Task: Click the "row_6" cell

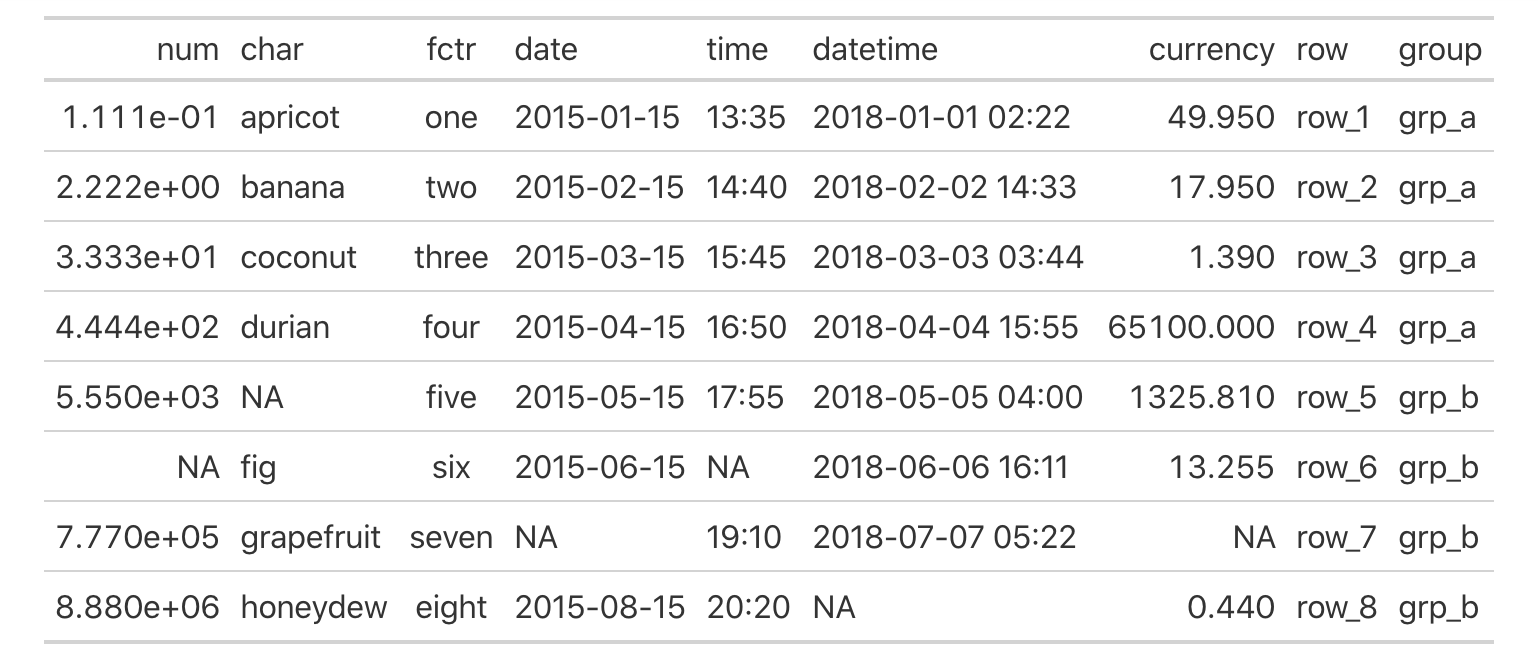Action: point(1336,468)
